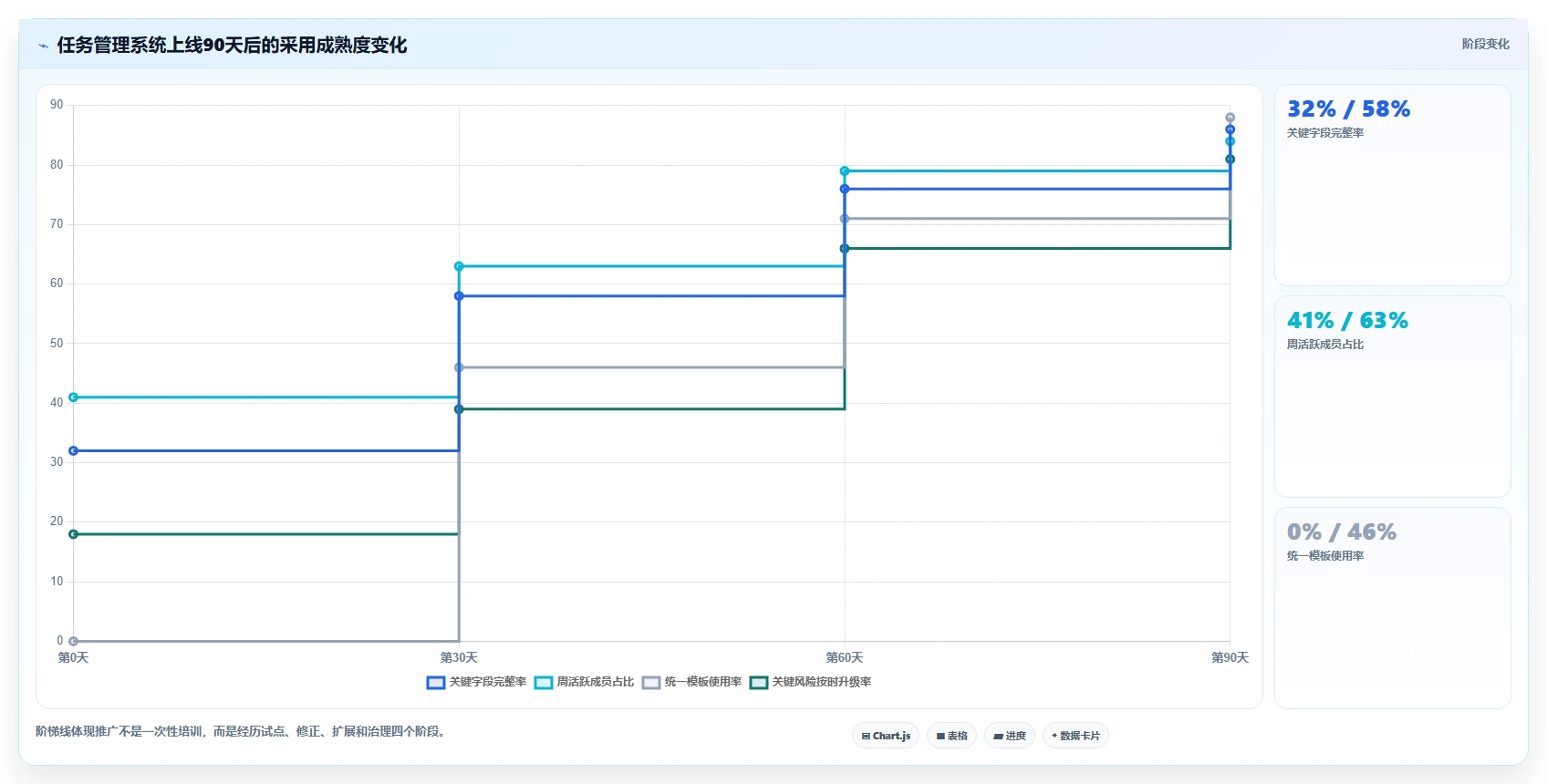Click the blue data point at 第90天 (86)
1547x784 pixels.
point(1230,129)
